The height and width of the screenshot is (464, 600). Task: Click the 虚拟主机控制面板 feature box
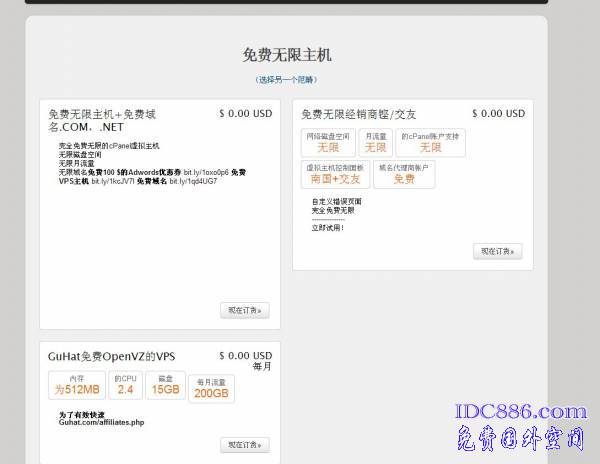334,174
